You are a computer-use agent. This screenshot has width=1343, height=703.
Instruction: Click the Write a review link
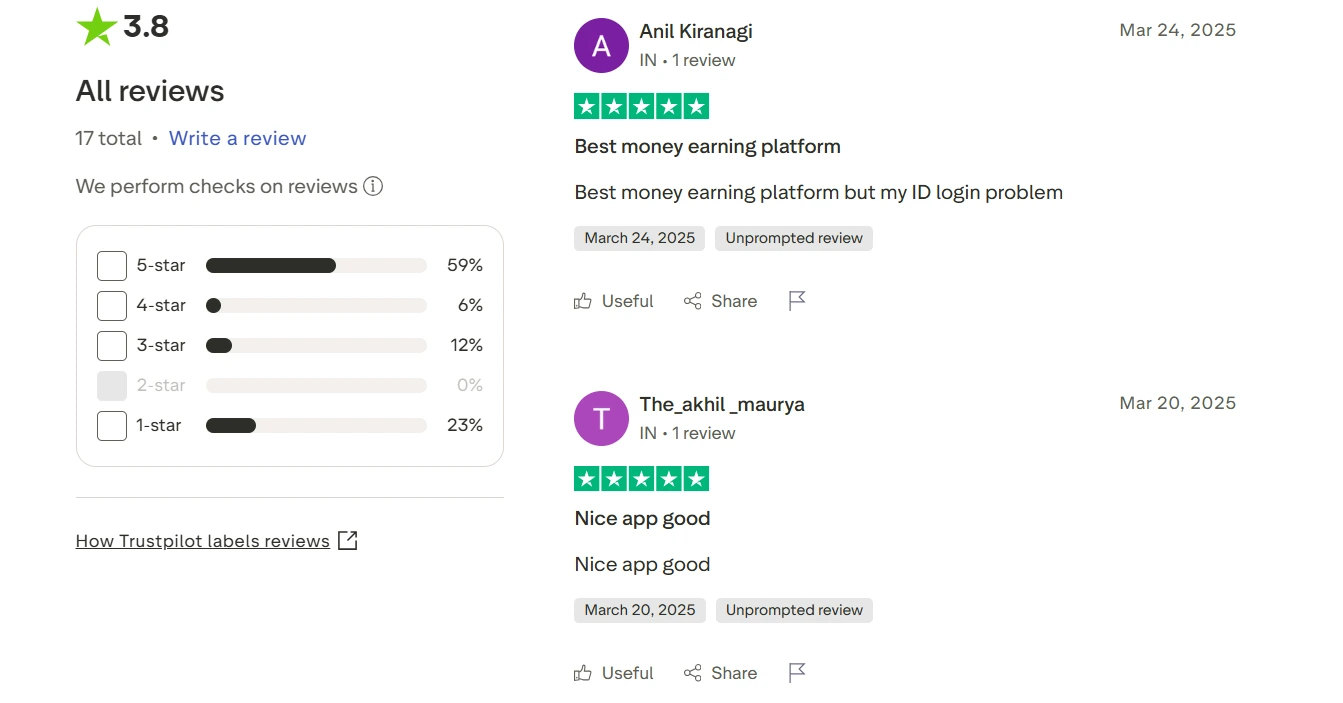coord(238,138)
